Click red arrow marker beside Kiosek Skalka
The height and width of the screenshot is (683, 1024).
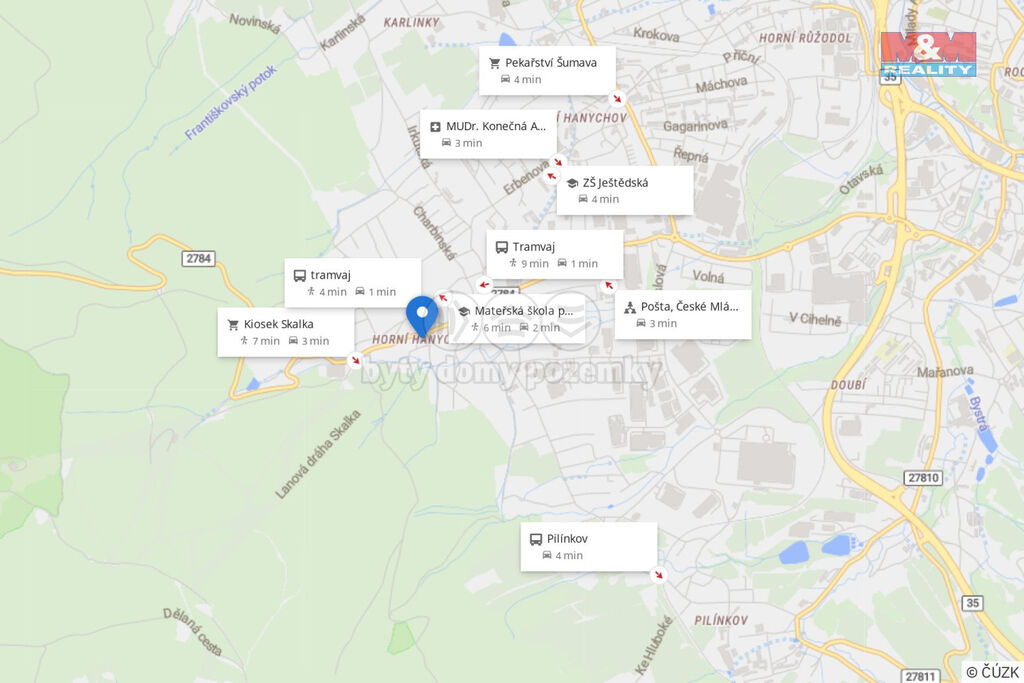click(x=355, y=360)
